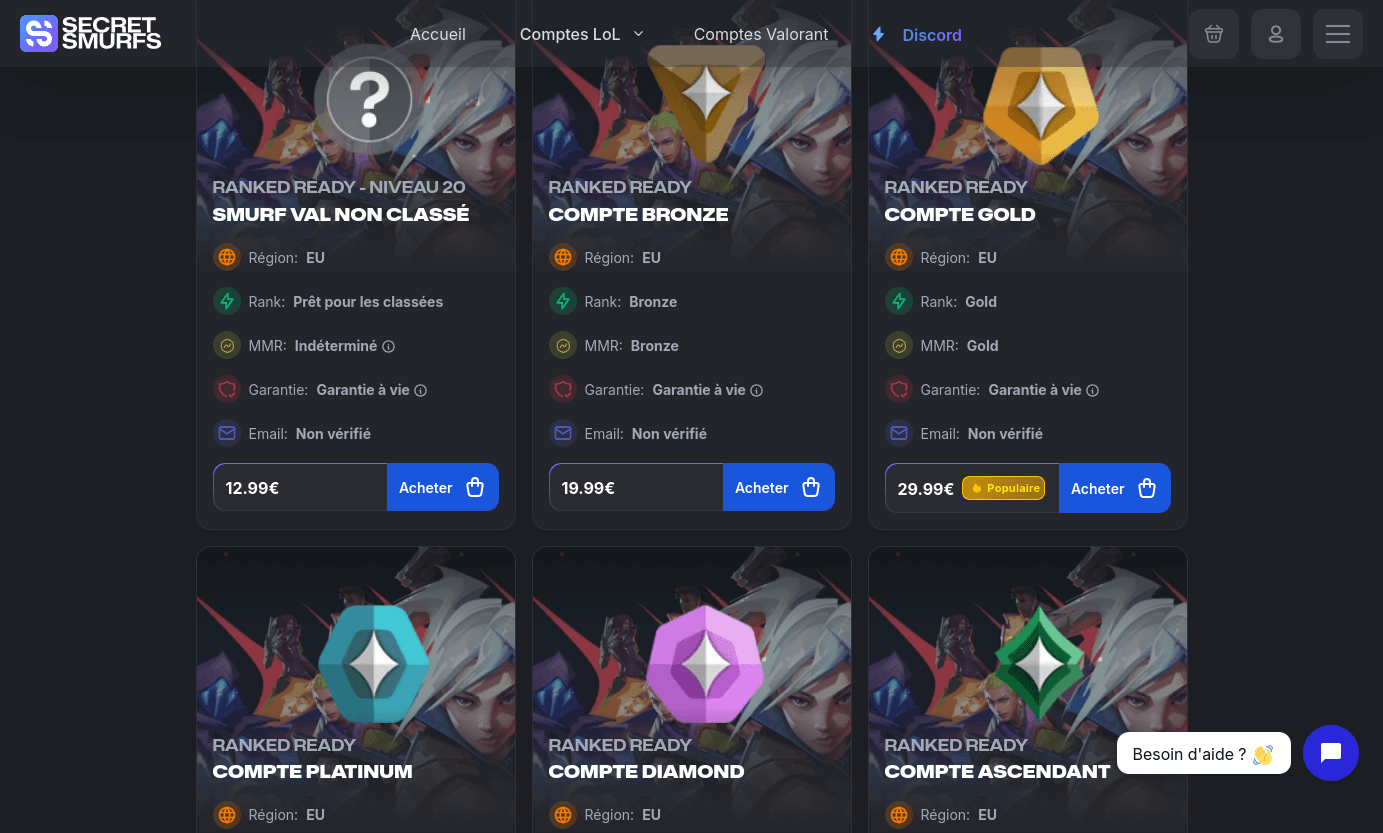Image resolution: width=1383 pixels, height=833 pixels.
Task: Click the info icon beside MMR Indéterminé
Action: (x=389, y=346)
